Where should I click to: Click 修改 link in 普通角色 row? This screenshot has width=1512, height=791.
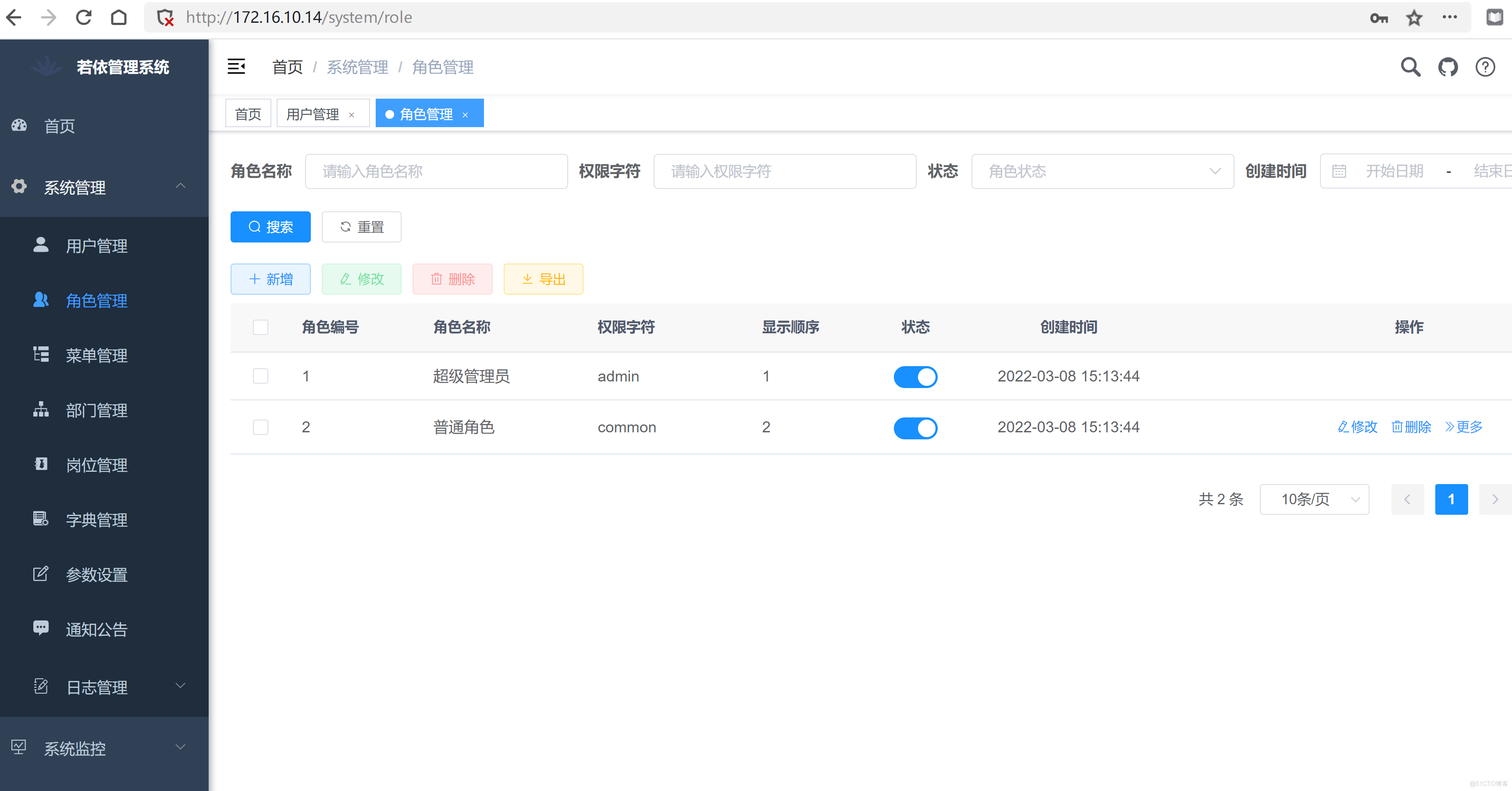click(1358, 427)
